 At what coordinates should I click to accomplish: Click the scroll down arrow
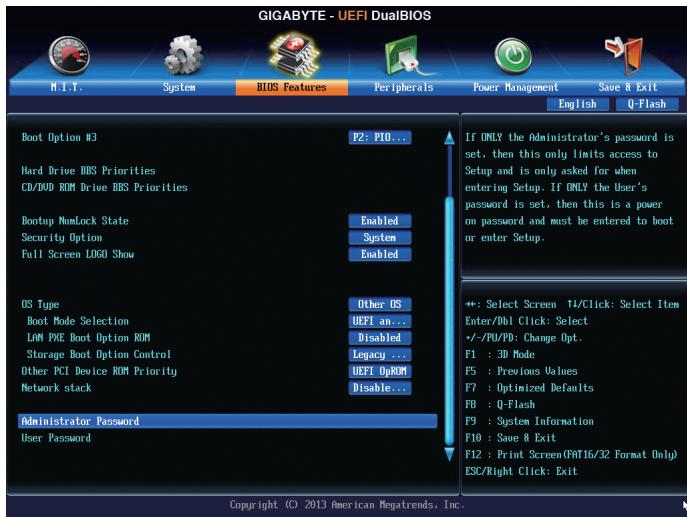tap(449, 454)
